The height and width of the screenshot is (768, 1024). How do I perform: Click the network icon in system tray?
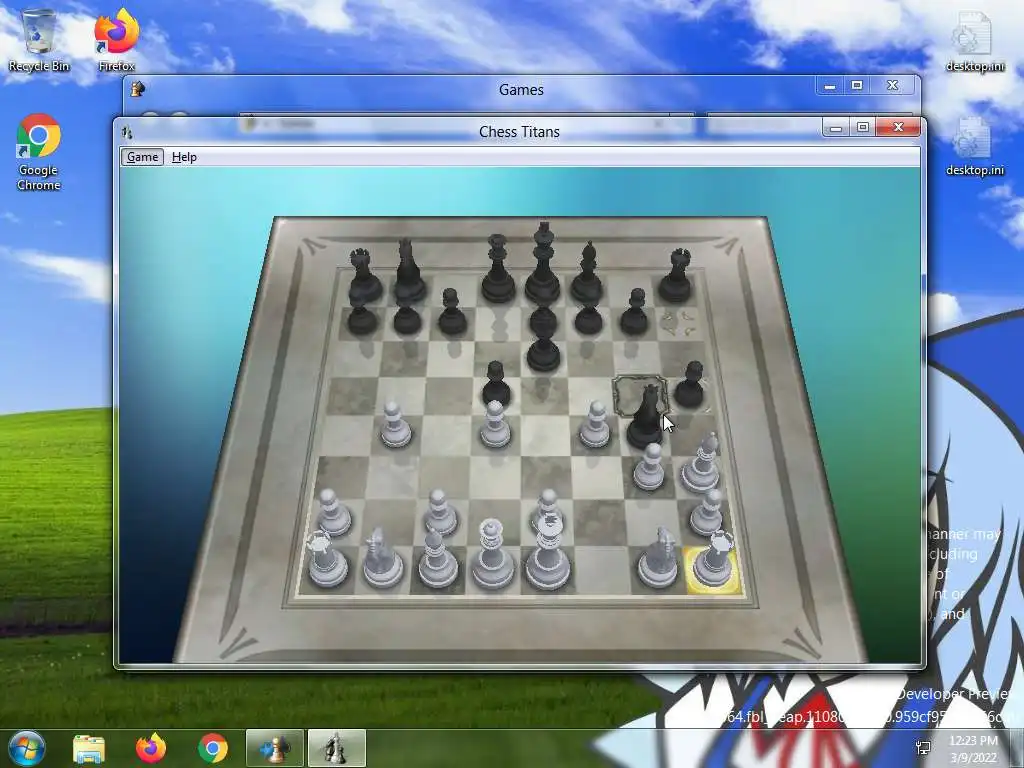pos(923,748)
